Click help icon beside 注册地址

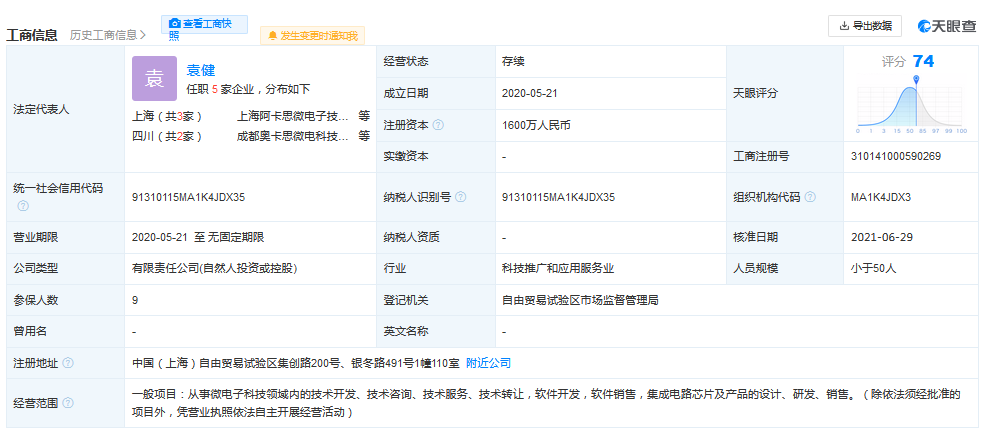68,363
